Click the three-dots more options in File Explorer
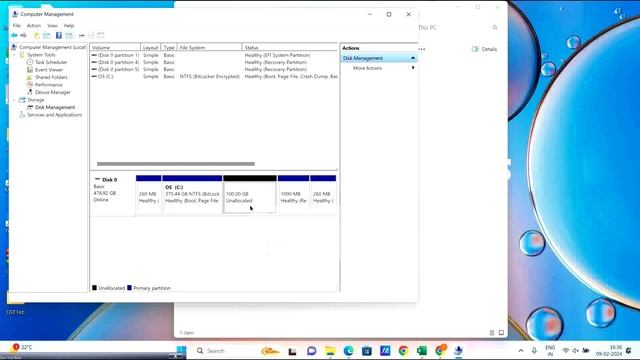The height and width of the screenshot is (360, 640). [x=422, y=49]
